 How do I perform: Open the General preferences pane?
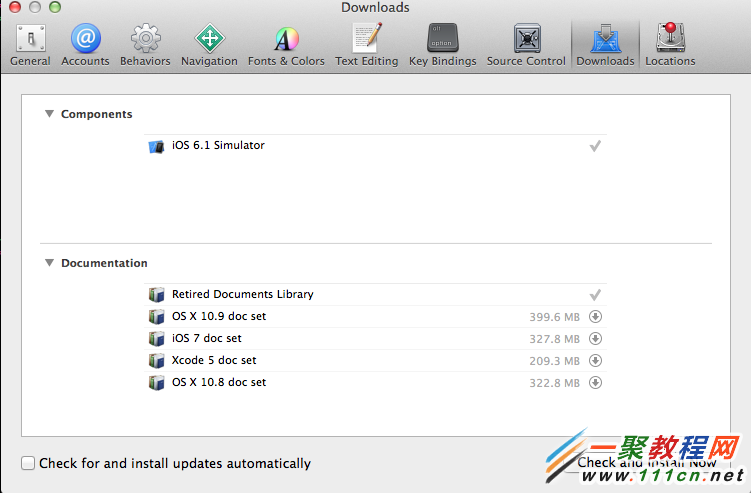31,45
